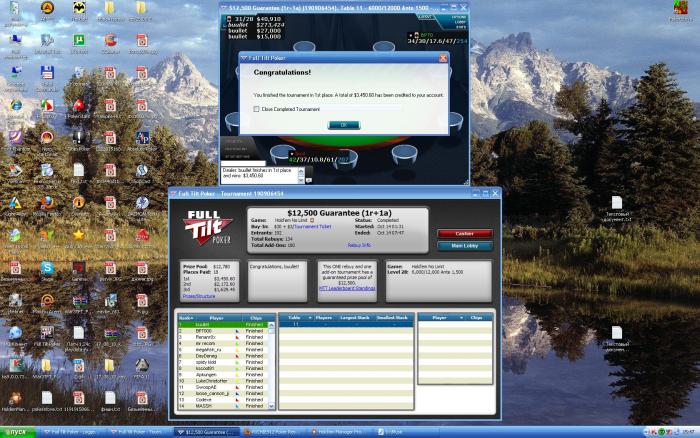Open the Mail.Ru Agent @ icon
The image size is (700, 438).
pos(47,300)
